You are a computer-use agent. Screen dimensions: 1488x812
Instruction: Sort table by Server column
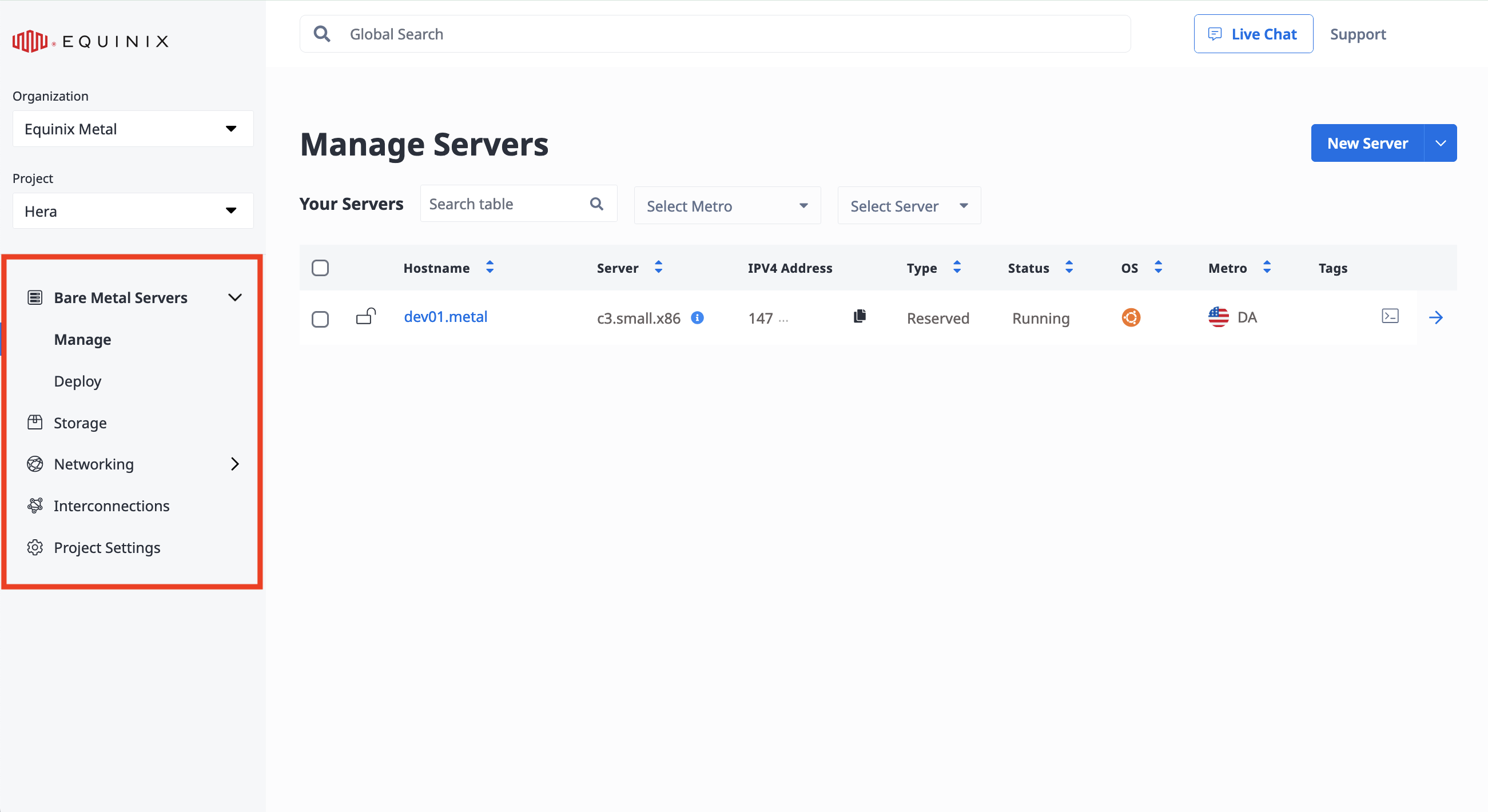pos(659,268)
